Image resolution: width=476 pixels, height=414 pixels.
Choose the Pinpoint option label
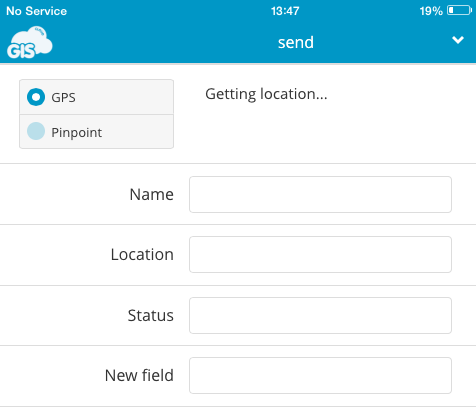point(77,133)
